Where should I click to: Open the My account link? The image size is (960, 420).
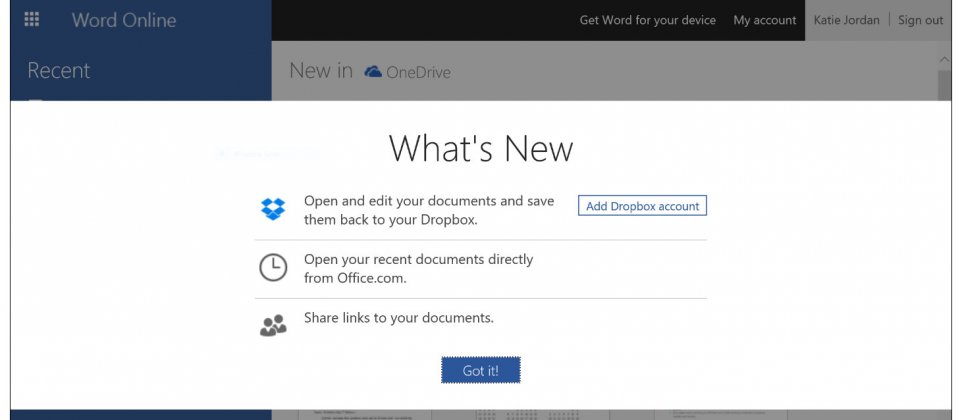[765, 20]
